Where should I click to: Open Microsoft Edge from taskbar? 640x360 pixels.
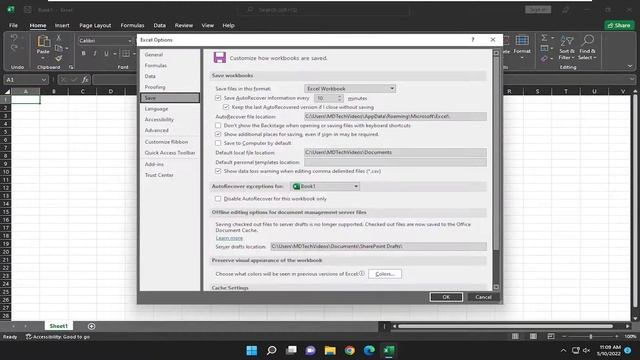point(369,350)
